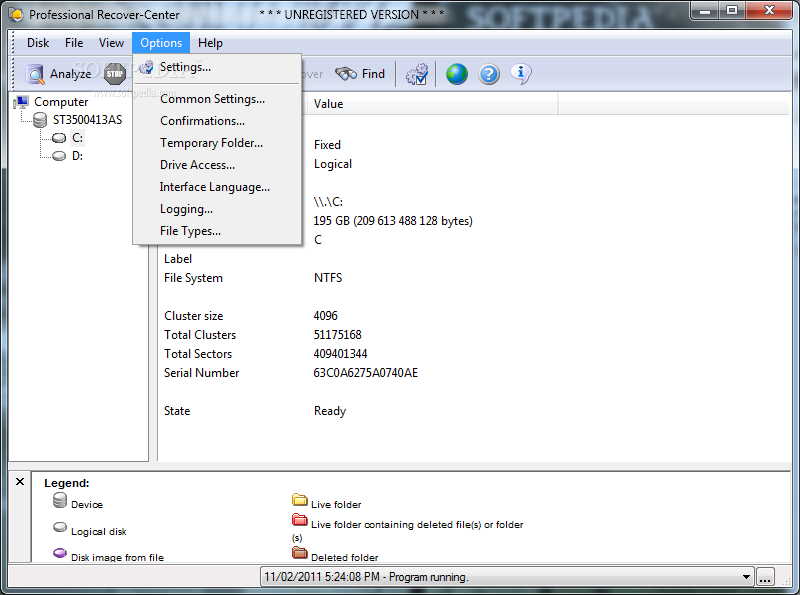The width and height of the screenshot is (800, 595).
Task: Click the Analyze toolbar label
Action: pyautogui.click(x=70, y=74)
